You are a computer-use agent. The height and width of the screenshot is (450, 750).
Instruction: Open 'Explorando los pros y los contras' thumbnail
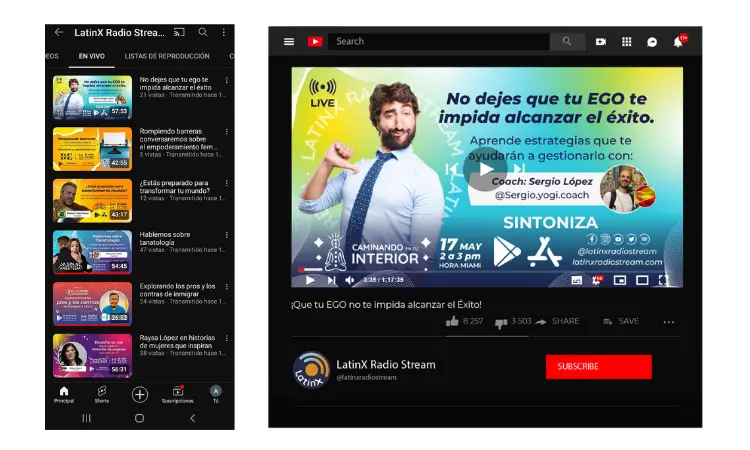click(92, 304)
